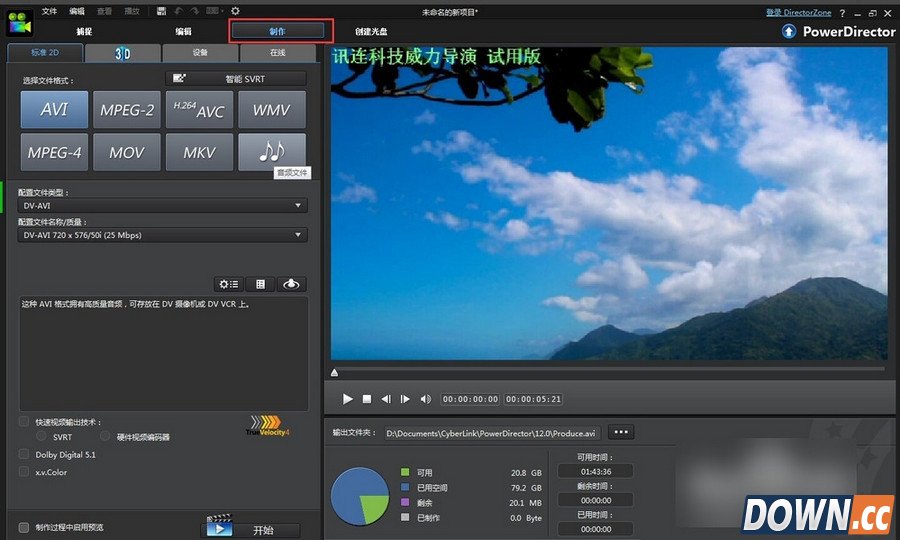Toggle the x.v.Color checkbox
This screenshot has width=900, height=540.
point(24,471)
